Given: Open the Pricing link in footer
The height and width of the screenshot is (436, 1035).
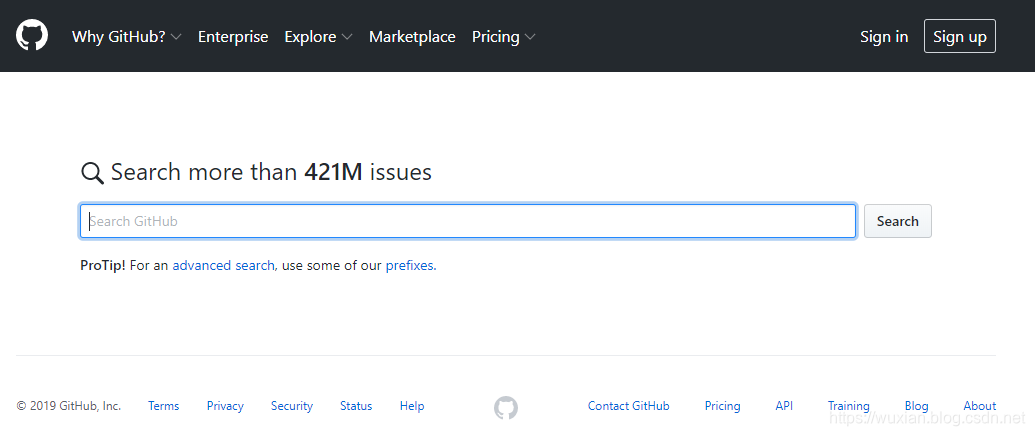Looking at the screenshot, I should (x=722, y=406).
